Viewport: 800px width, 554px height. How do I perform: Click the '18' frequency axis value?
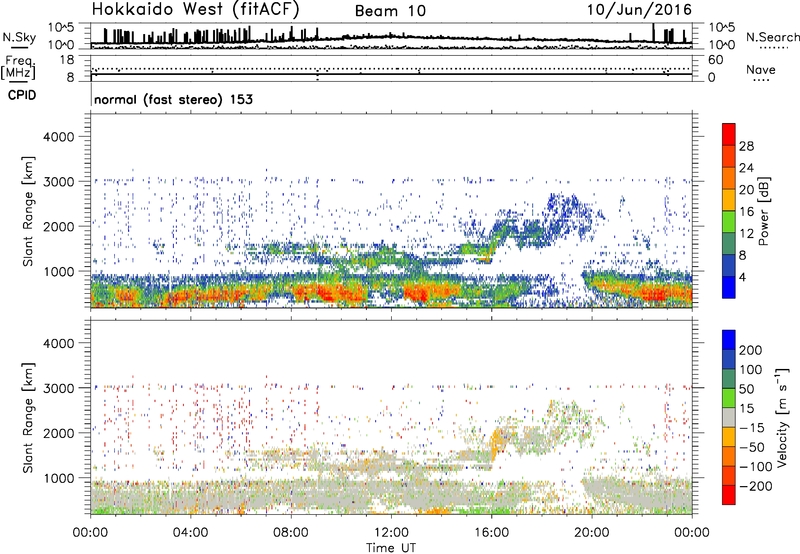67,60
